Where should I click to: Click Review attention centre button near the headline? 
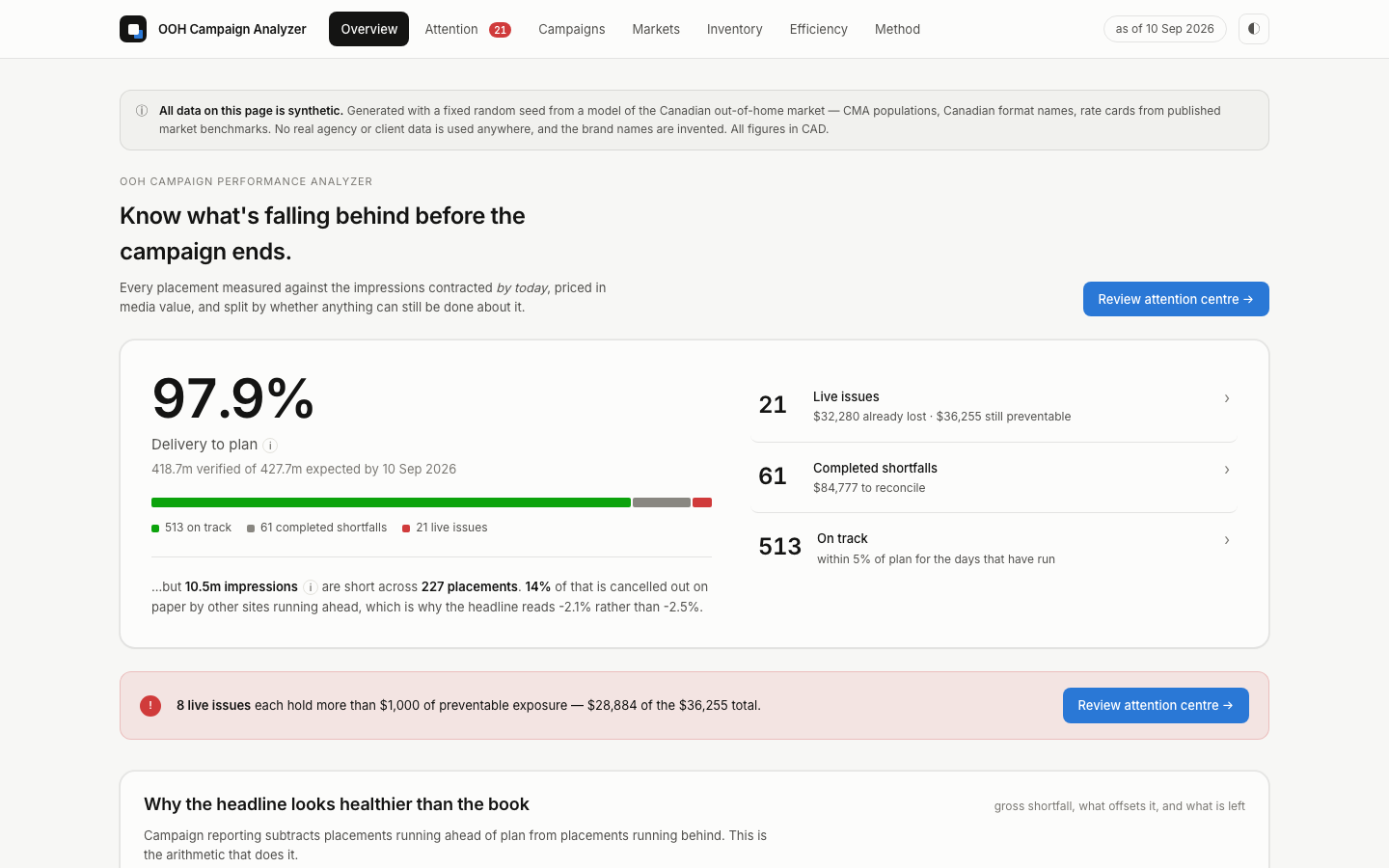[1176, 299]
